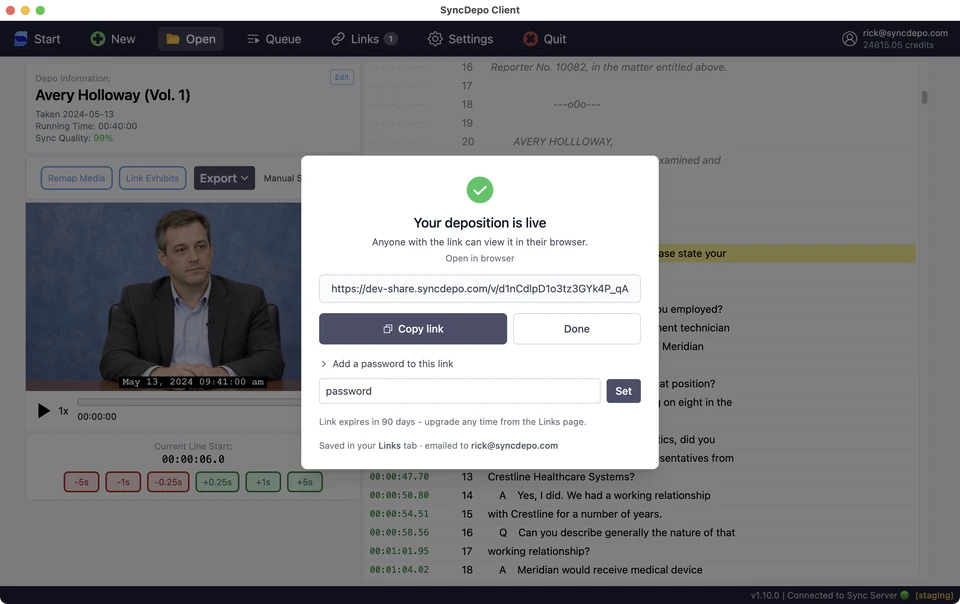
Task: Click the Remap Media button
Action: [77, 178]
